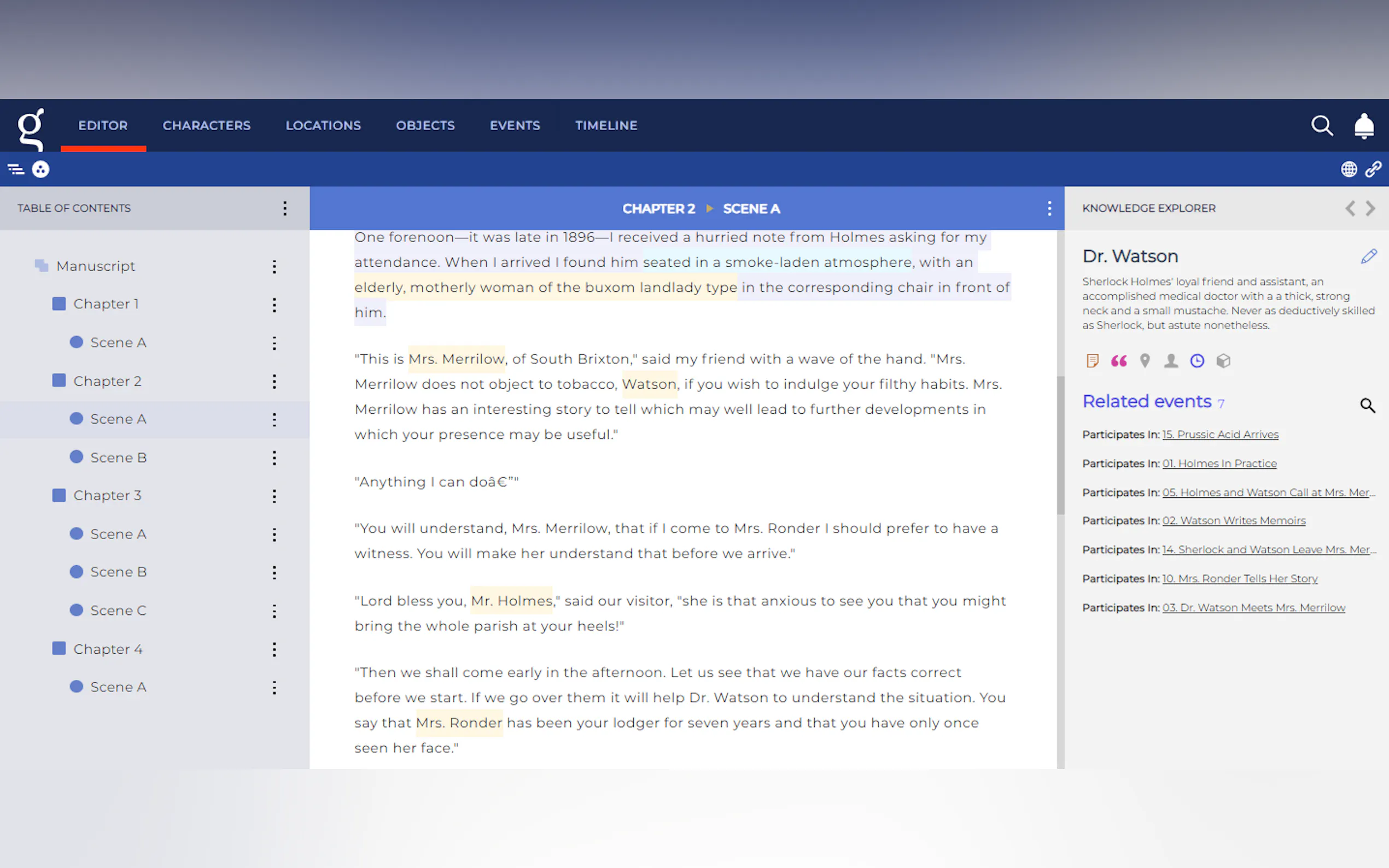
Task: Click the globe icon in blue toolbar
Action: pyautogui.click(x=1348, y=169)
